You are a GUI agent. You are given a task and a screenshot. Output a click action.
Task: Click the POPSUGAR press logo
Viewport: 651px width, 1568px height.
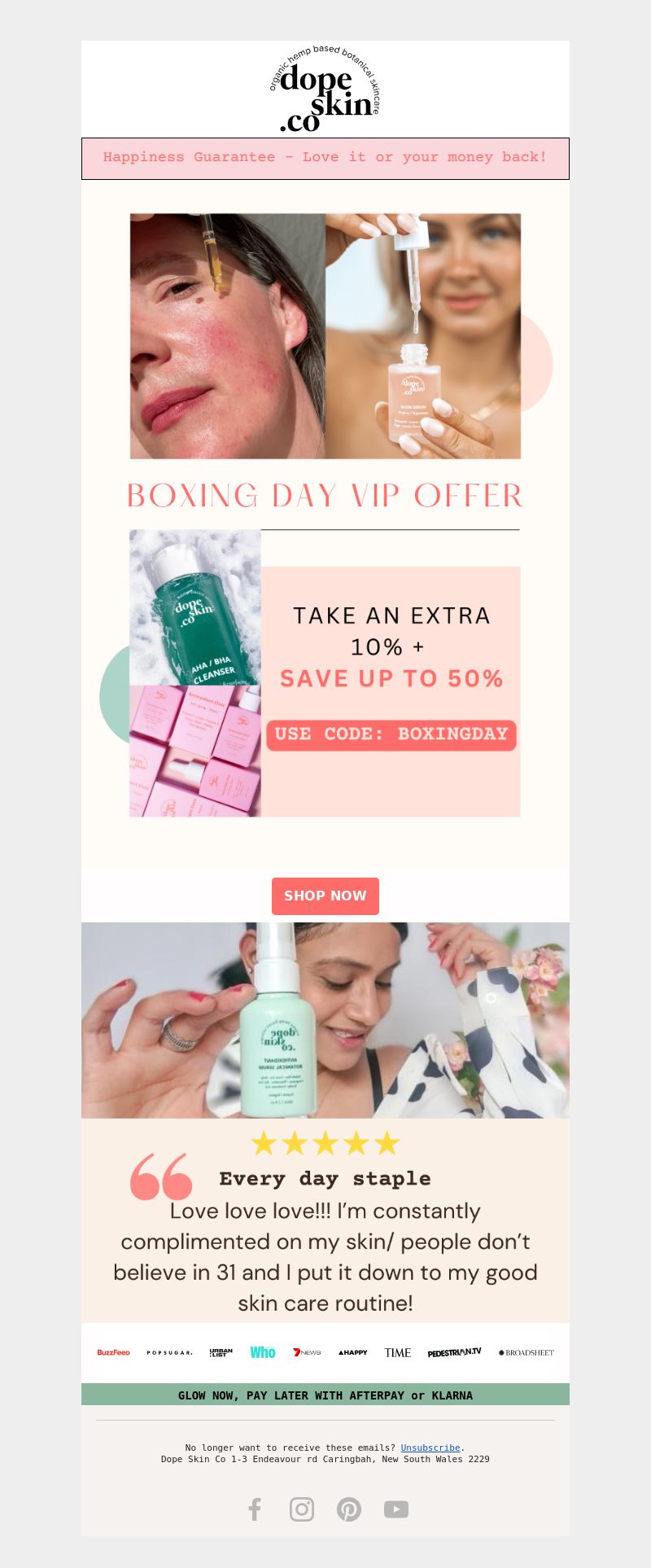click(169, 1352)
